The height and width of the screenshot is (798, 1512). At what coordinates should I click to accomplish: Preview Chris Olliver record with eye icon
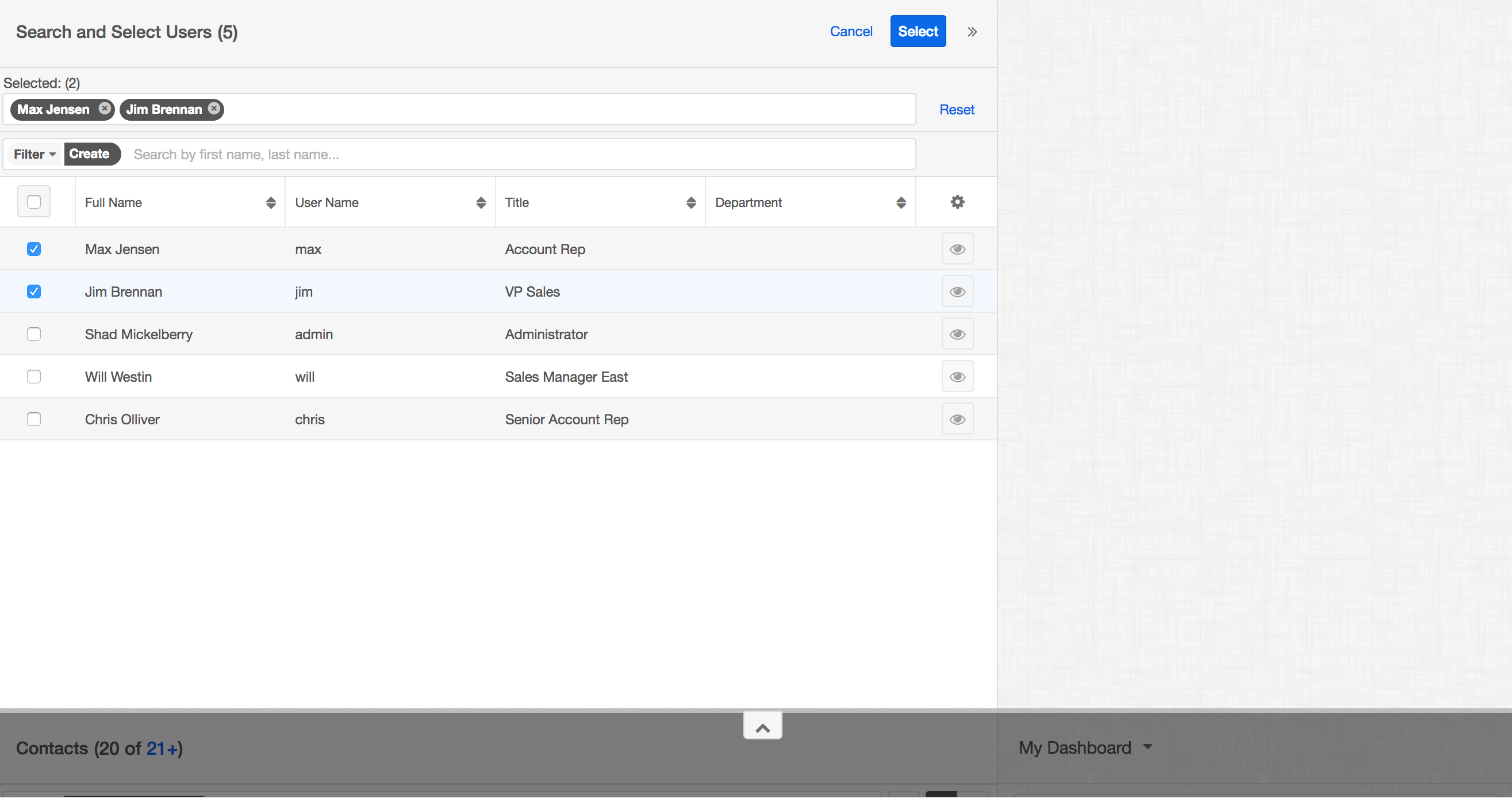tap(957, 419)
